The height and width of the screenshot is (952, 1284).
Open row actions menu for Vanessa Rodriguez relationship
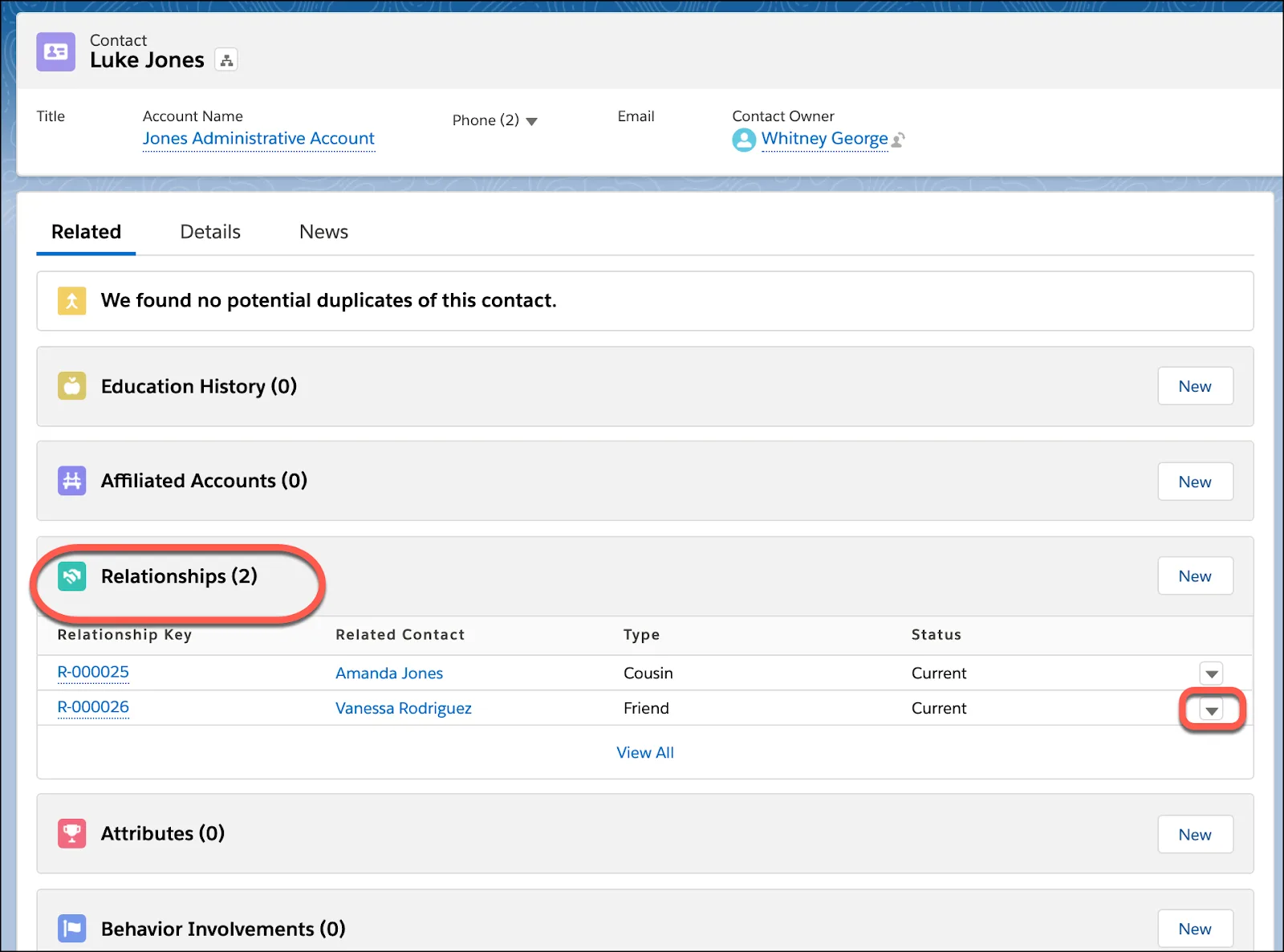point(1211,710)
